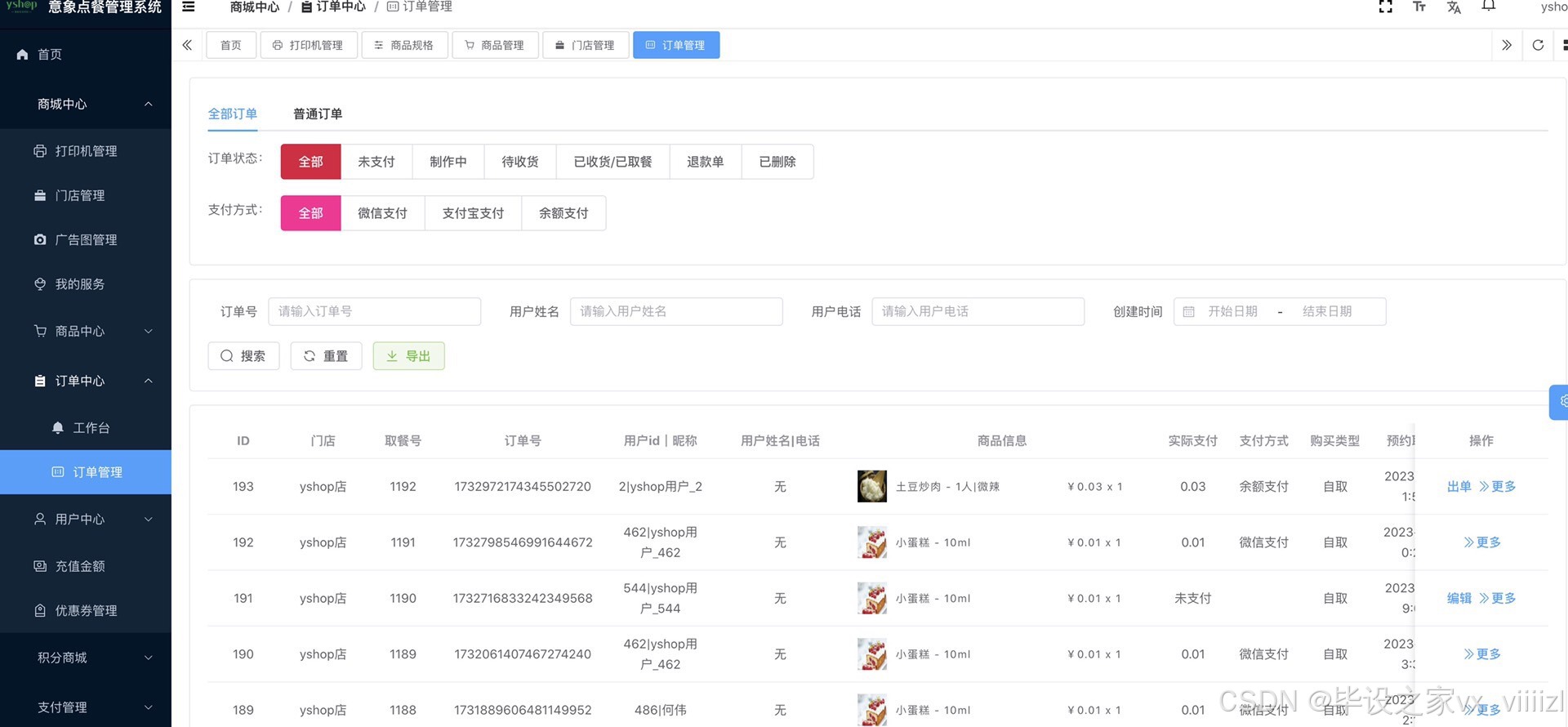Click the 订单号 input field

(375, 311)
